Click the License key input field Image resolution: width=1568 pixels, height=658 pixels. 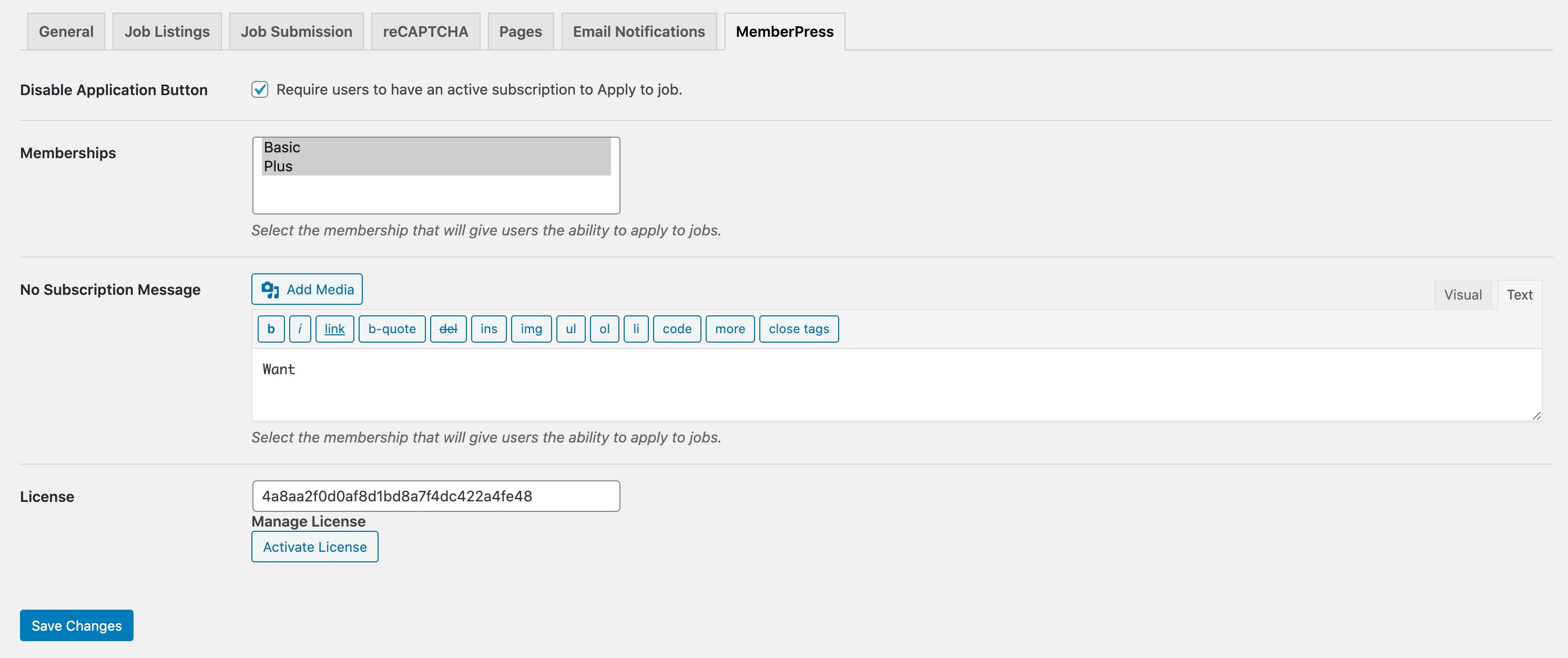tap(436, 496)
